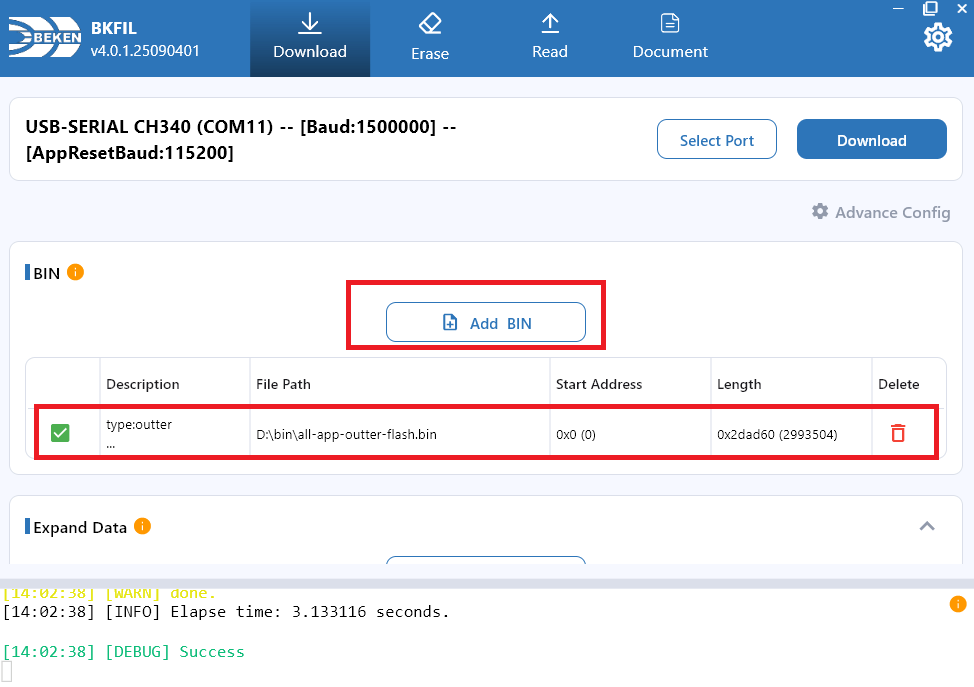974x687 pixels.
Task: Click the orange info icon in log panel
Action: click(957, 604)
